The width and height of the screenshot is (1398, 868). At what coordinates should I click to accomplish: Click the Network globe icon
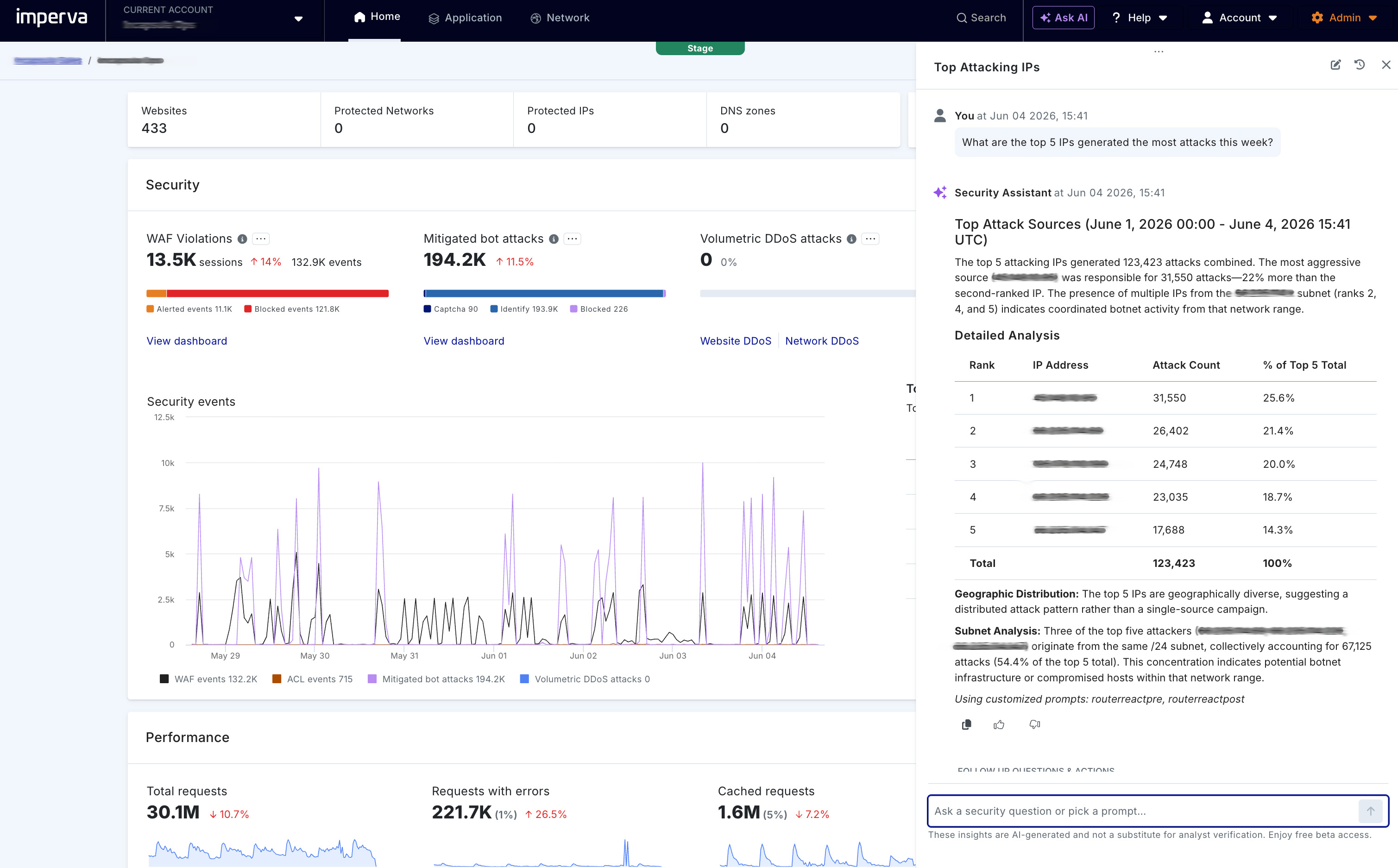click(x=535, y=19)
